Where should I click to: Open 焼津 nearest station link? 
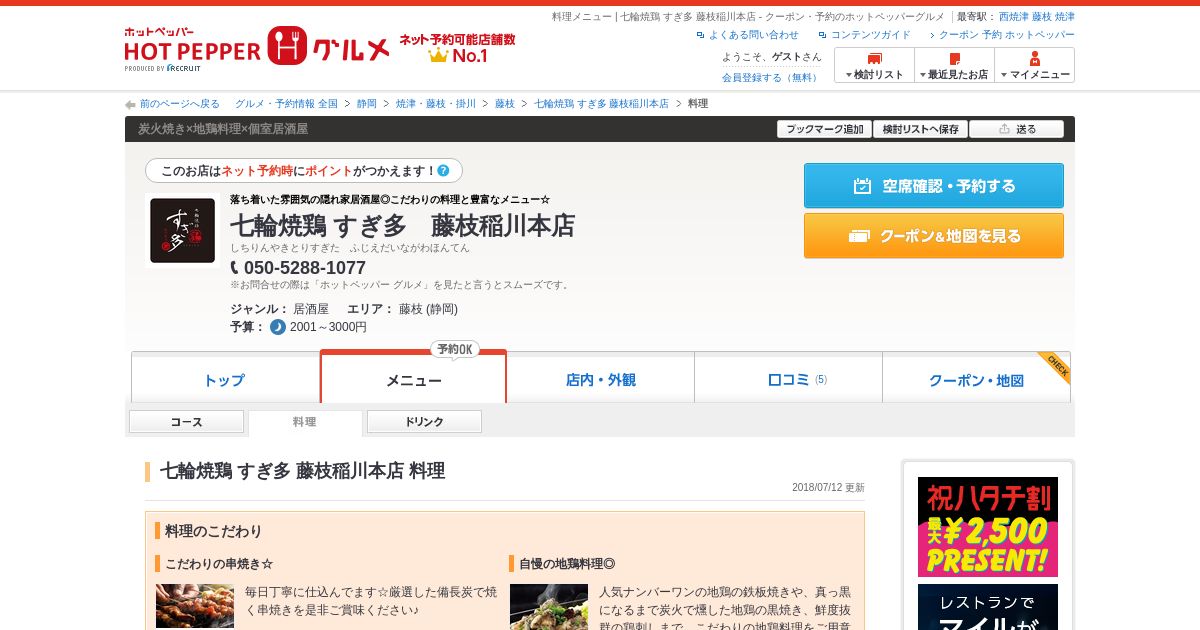[x=1065, y=17]
